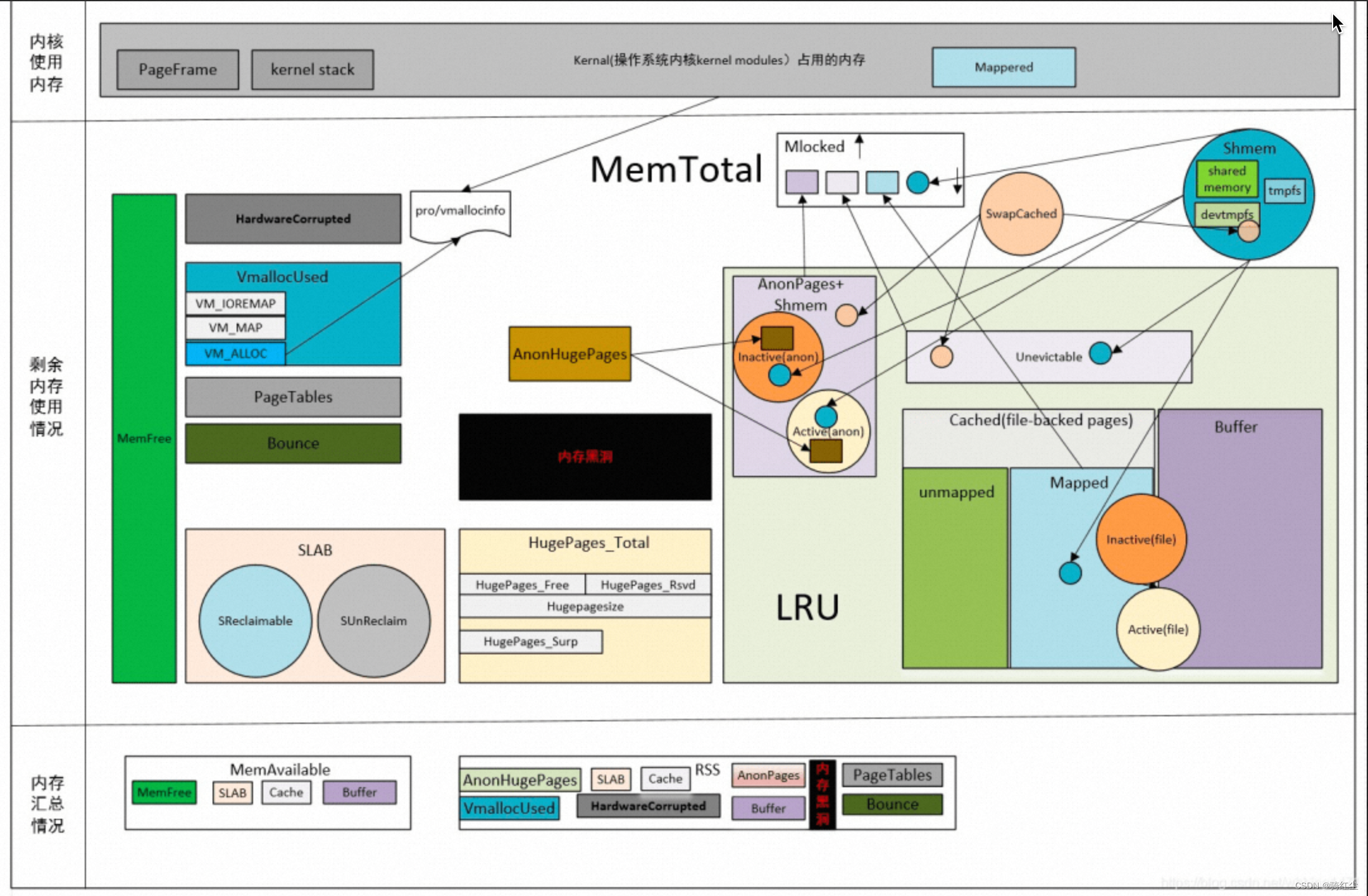The width and height of the screenshot is (1368, 896).
Task: Click the Shmem heading in teal circle
Action: (x=1249, y=148)
